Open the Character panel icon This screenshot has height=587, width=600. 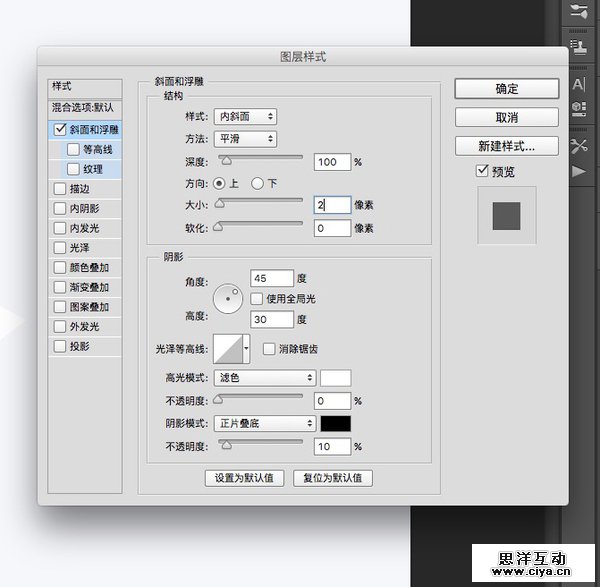(578, 84)
